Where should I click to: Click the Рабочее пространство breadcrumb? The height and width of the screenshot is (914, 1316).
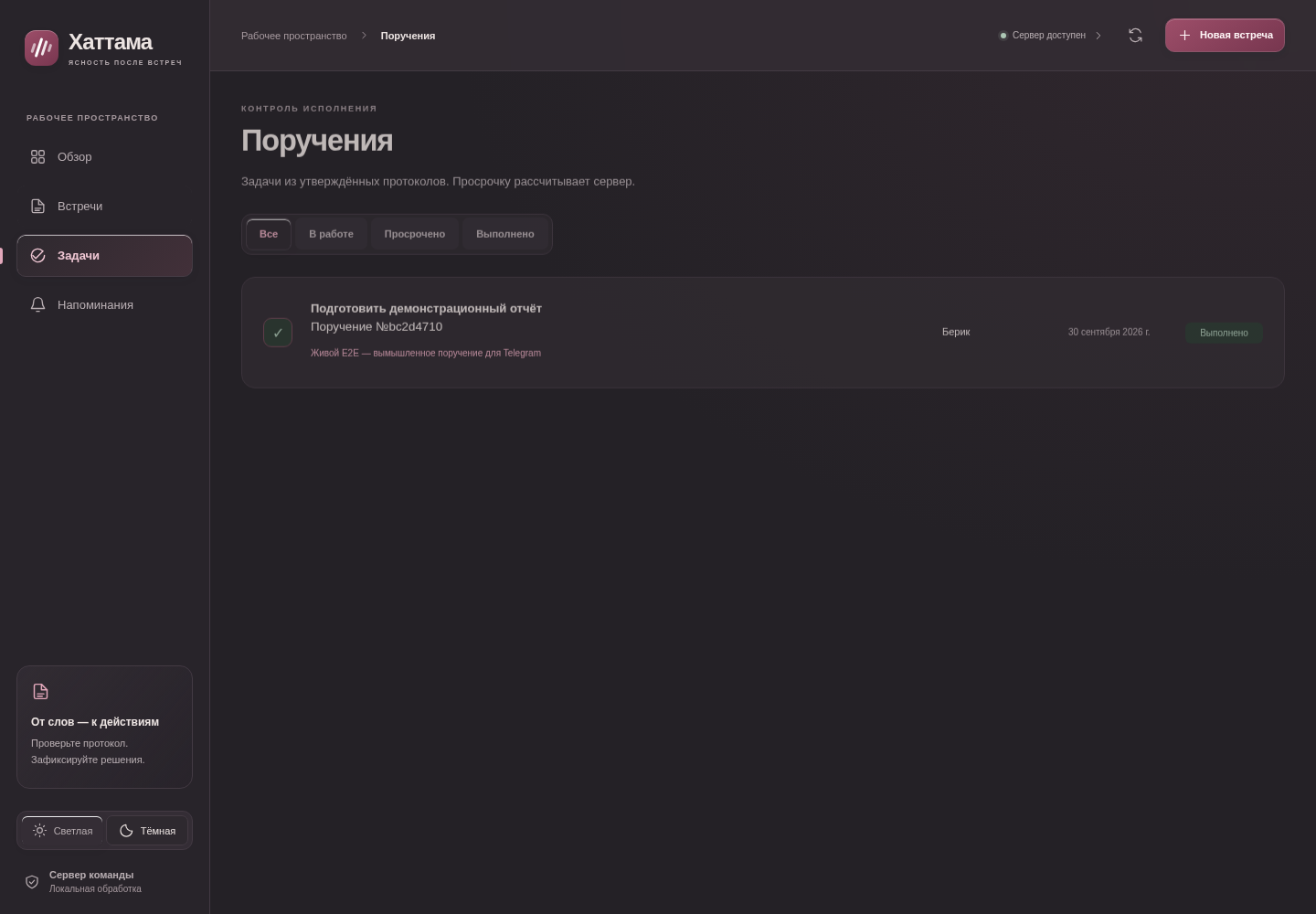click(x=294, y=36)
